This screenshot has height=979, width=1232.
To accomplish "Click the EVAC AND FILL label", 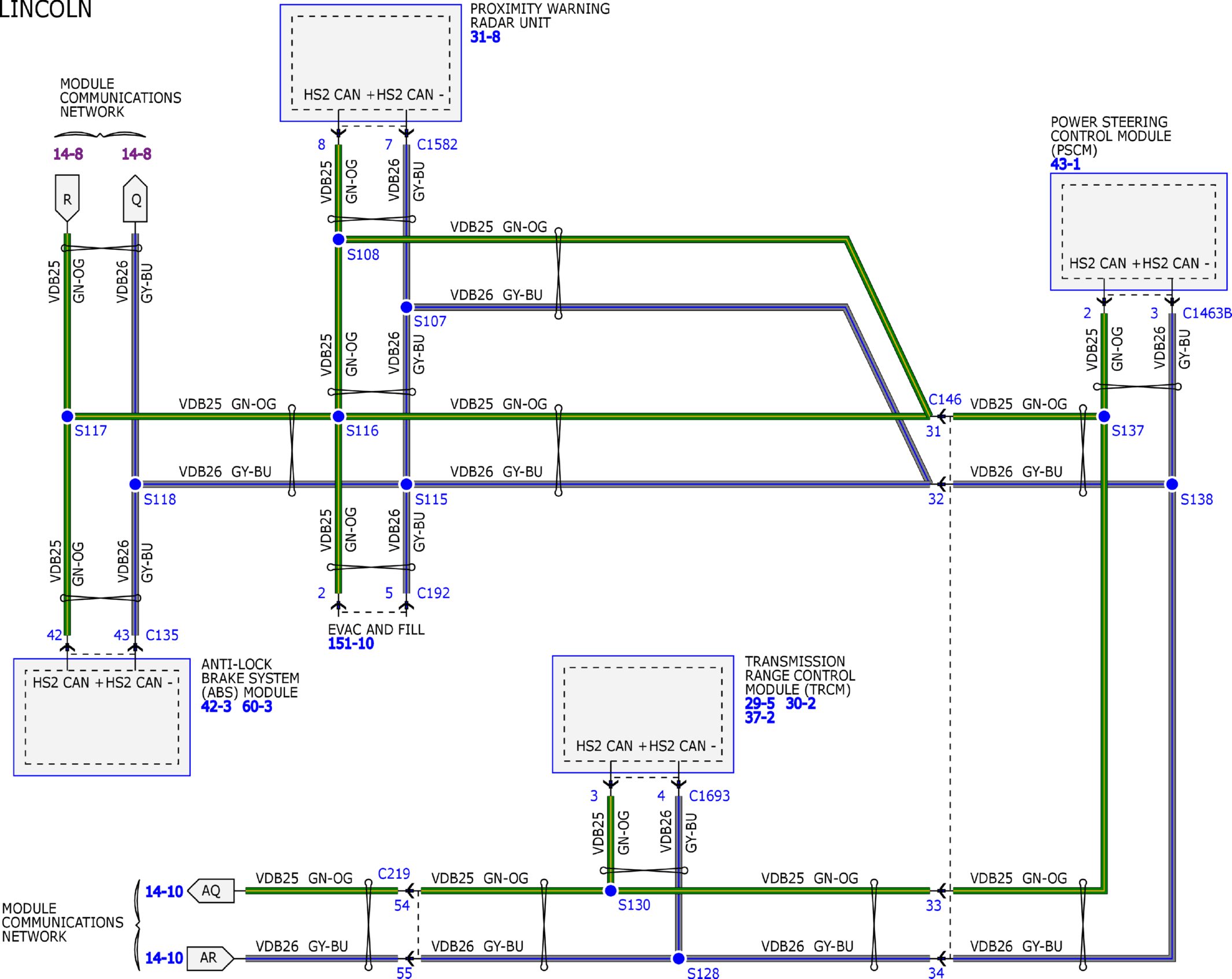I will (376, 630).
